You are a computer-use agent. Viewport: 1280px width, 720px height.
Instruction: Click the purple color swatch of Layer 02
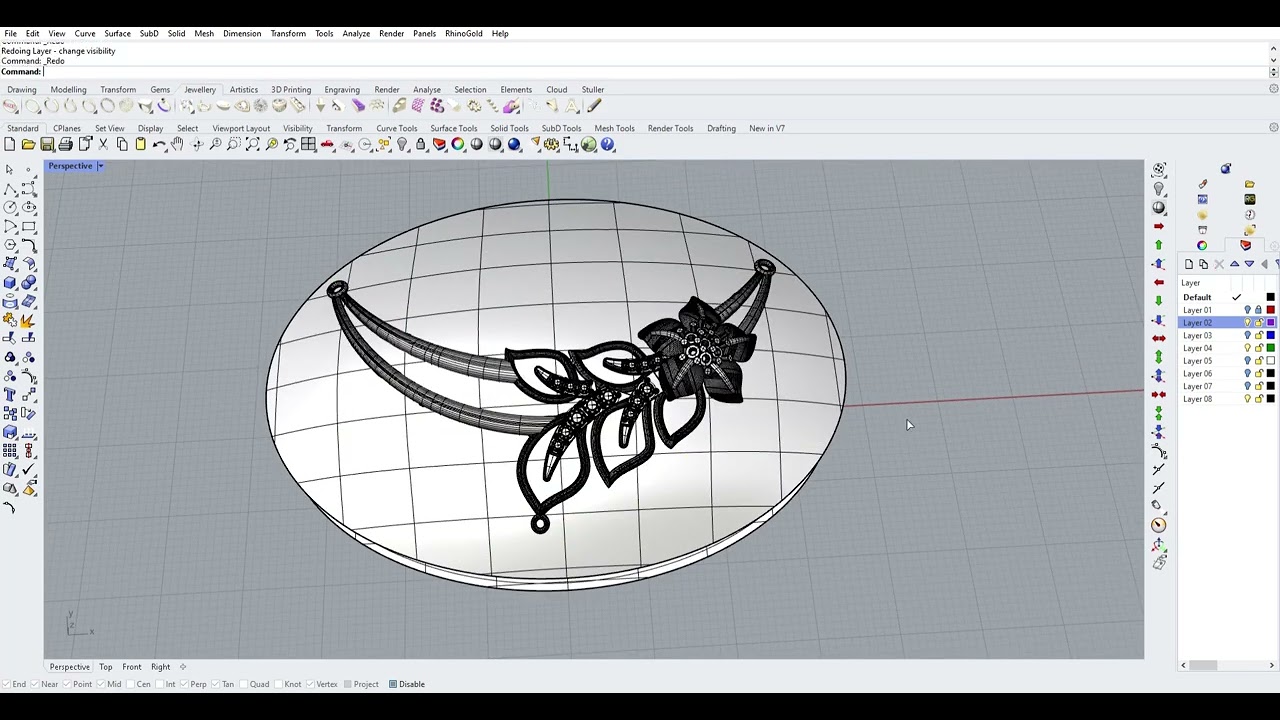point(1270,323)
